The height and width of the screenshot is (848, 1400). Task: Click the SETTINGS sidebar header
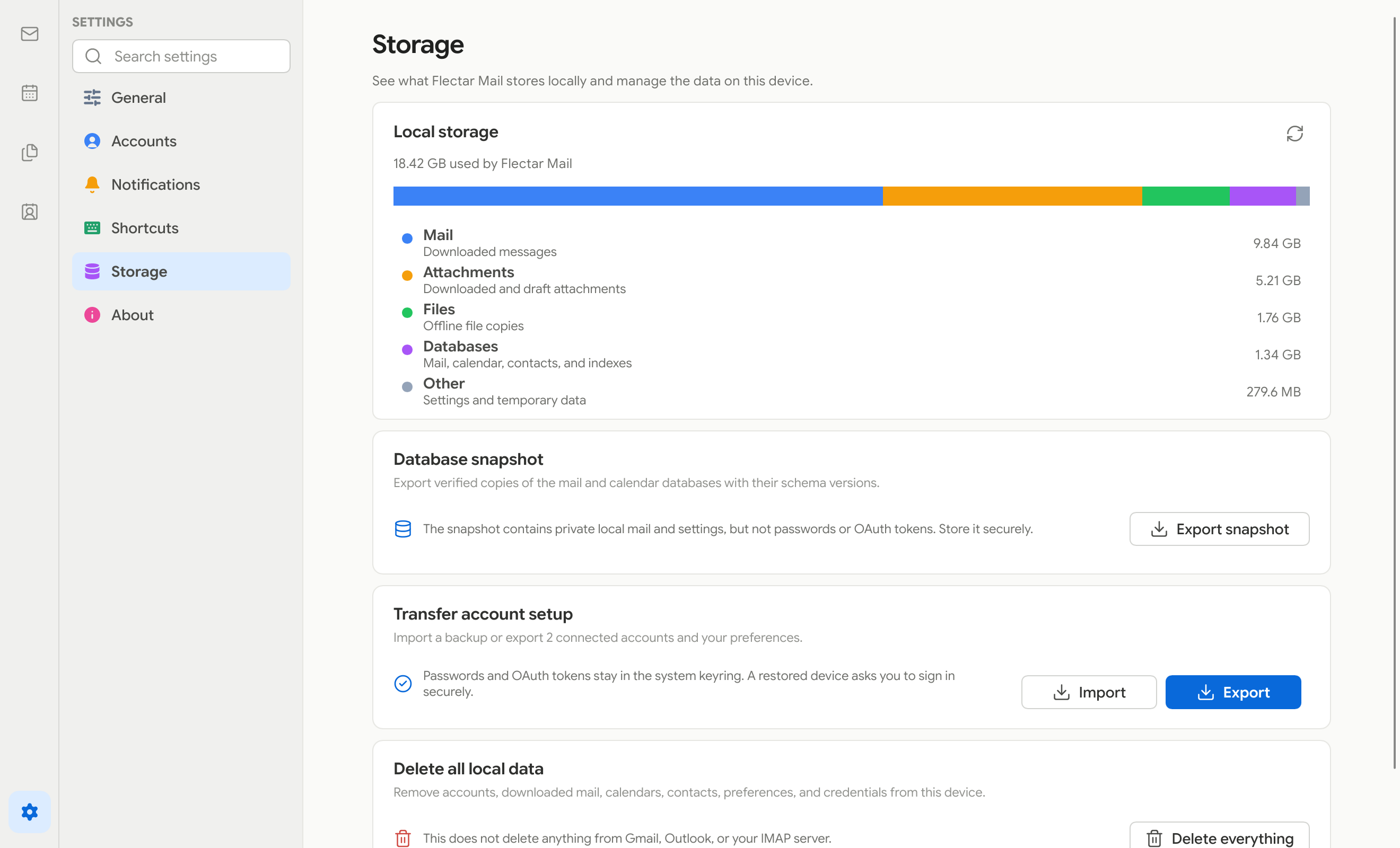[102, 22]
